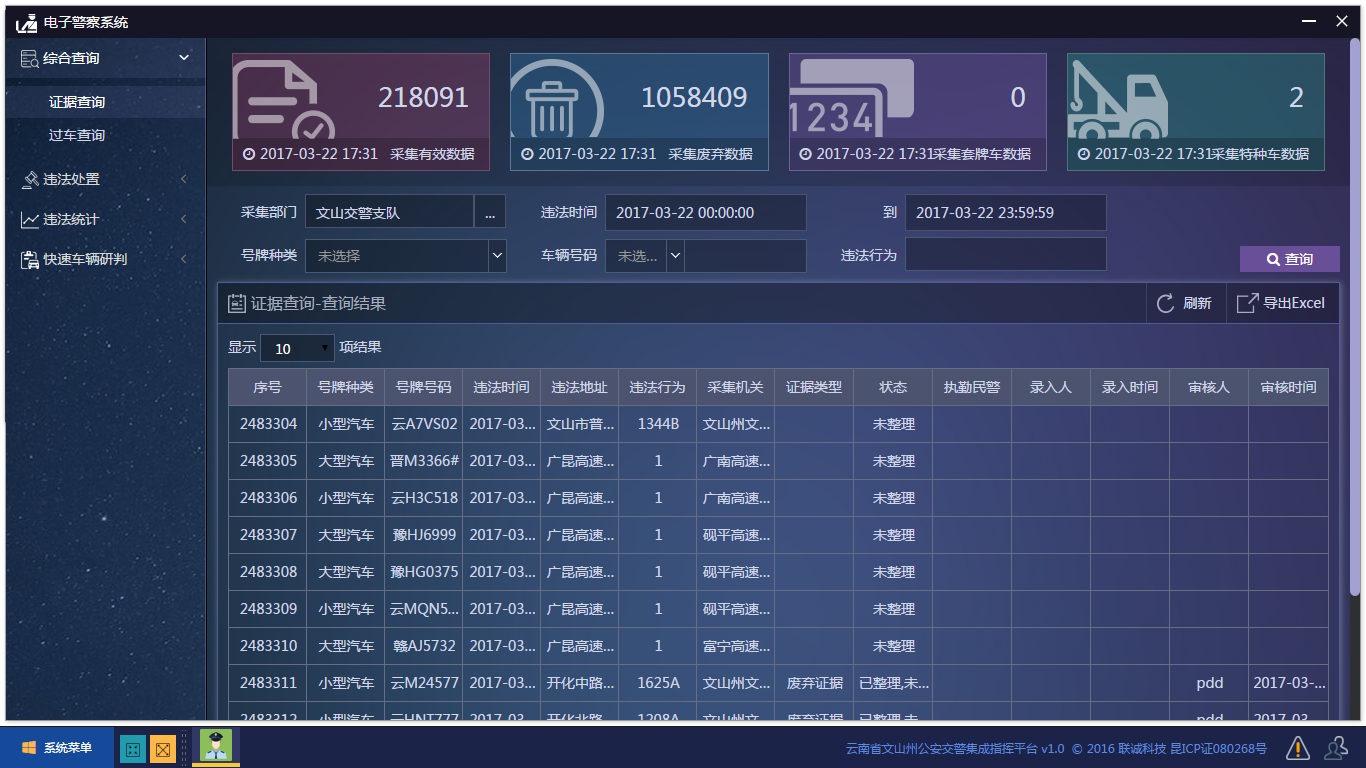Screen dimensions: 1366x768
Task: Click the 导出Excel export icon
Action: point(1247,304)
